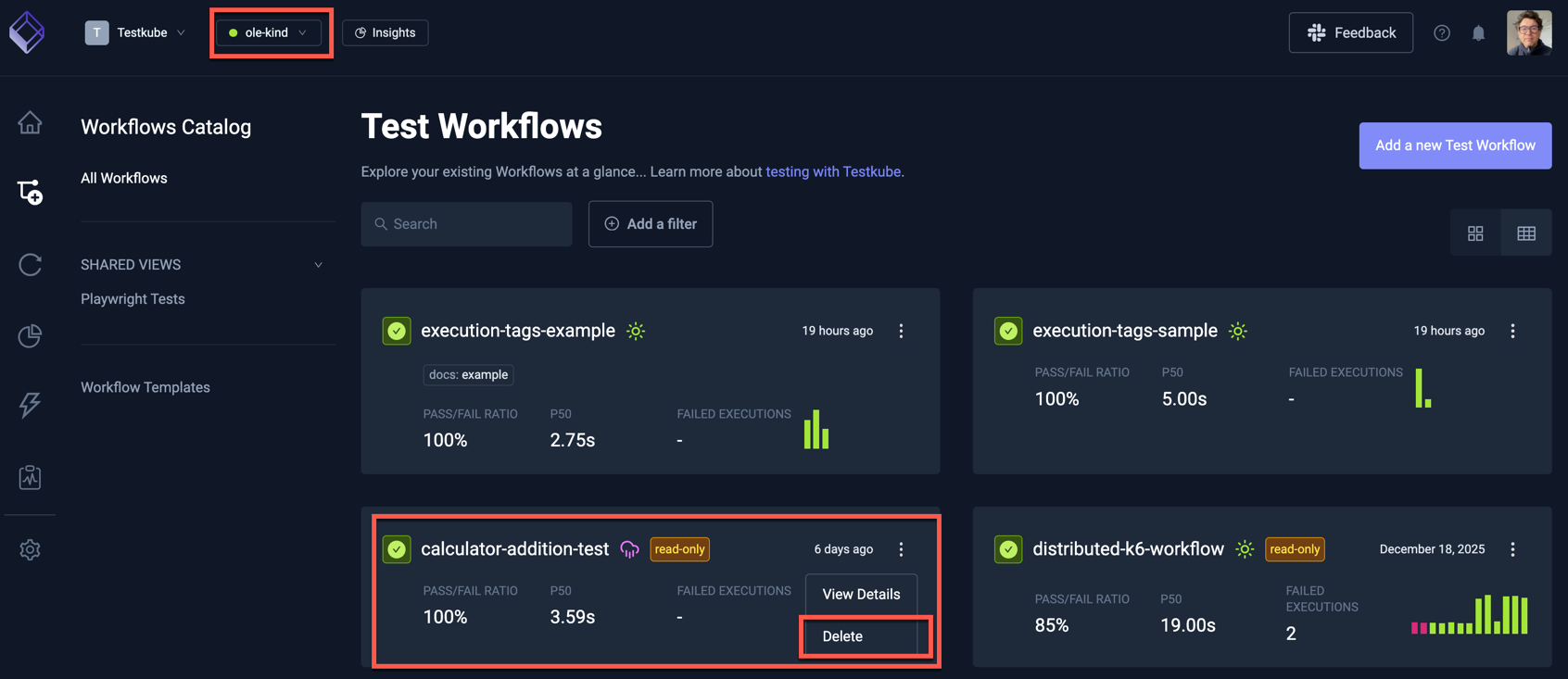Click the December 18, 2025 date

1432,549
